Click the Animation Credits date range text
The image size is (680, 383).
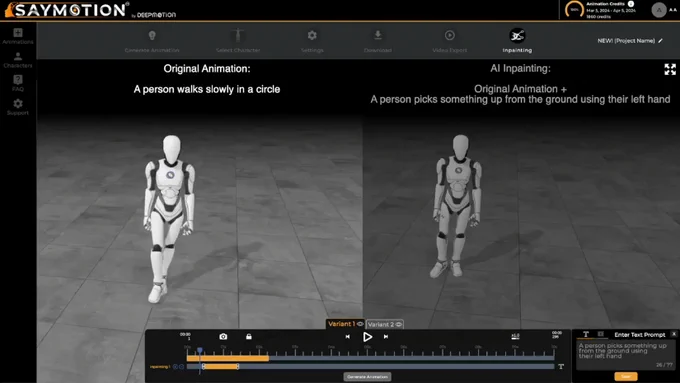[611, 10]
